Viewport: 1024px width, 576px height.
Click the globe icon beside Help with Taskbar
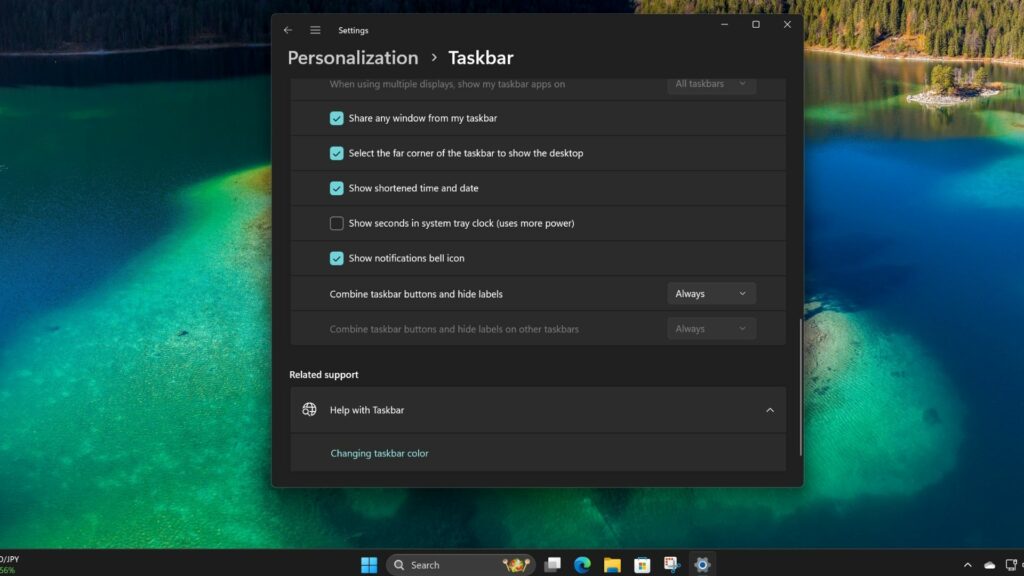[308, 409]
